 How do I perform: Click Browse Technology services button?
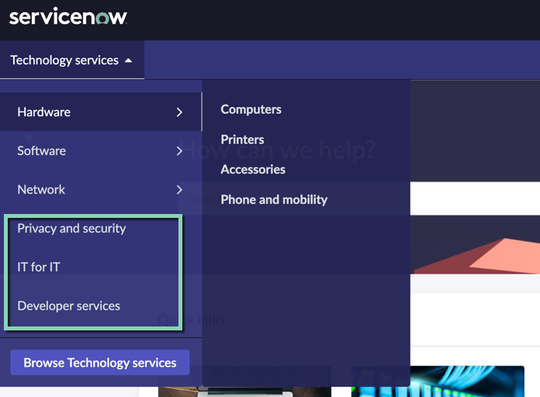(100, 363)
